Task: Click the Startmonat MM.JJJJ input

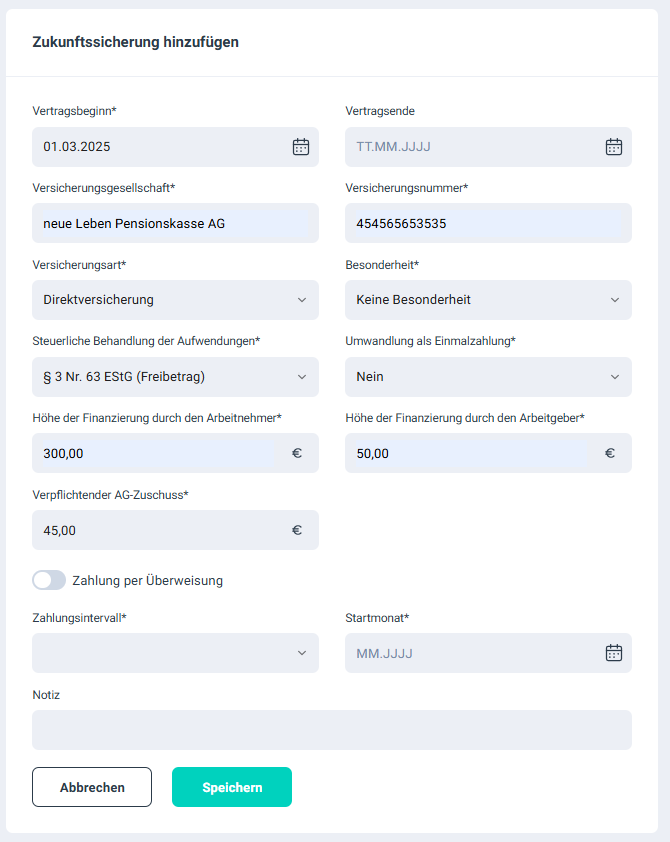Action: coord(470,653)
